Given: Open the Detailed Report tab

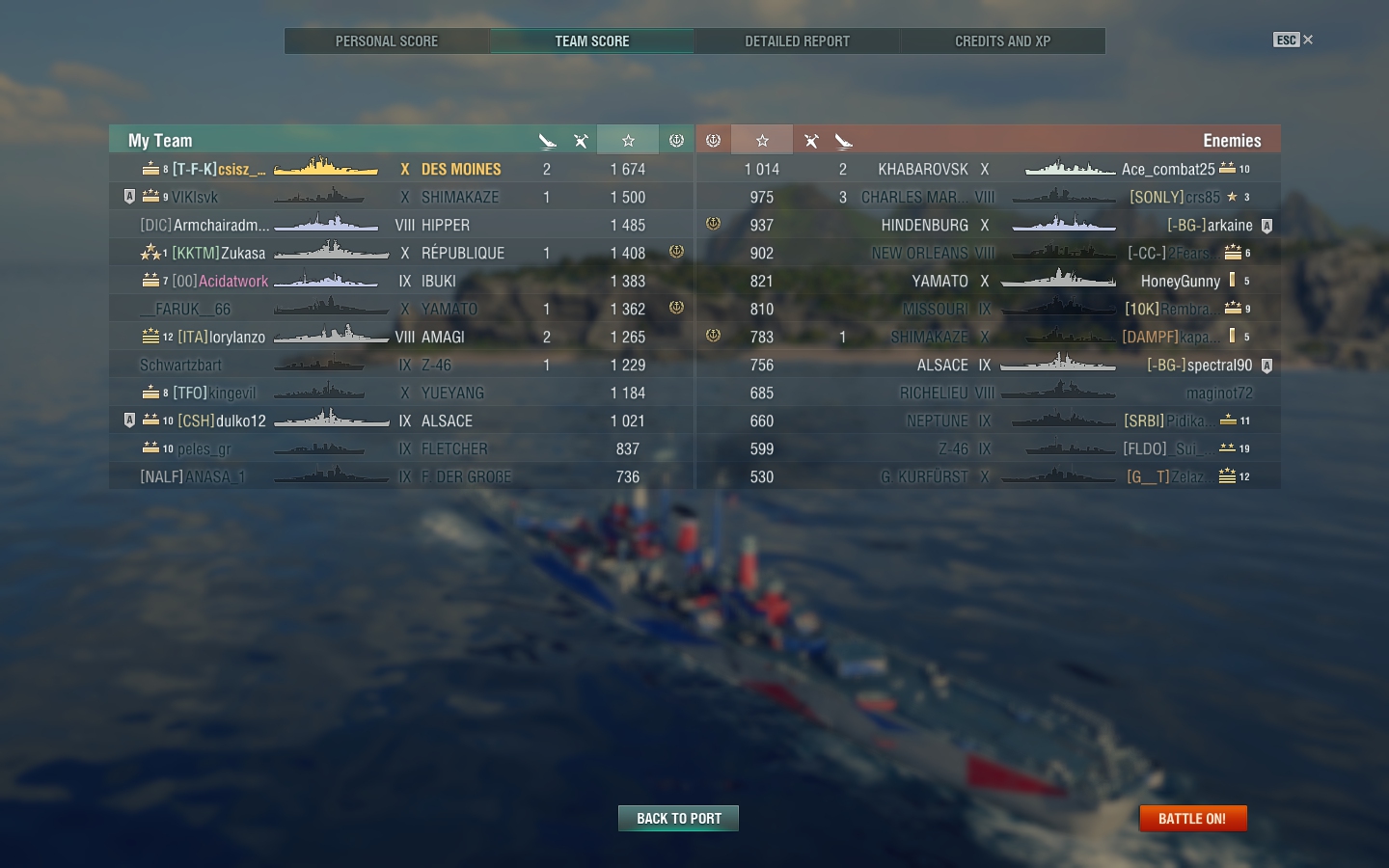Looking at the screenshot, I should click(798, 41).
